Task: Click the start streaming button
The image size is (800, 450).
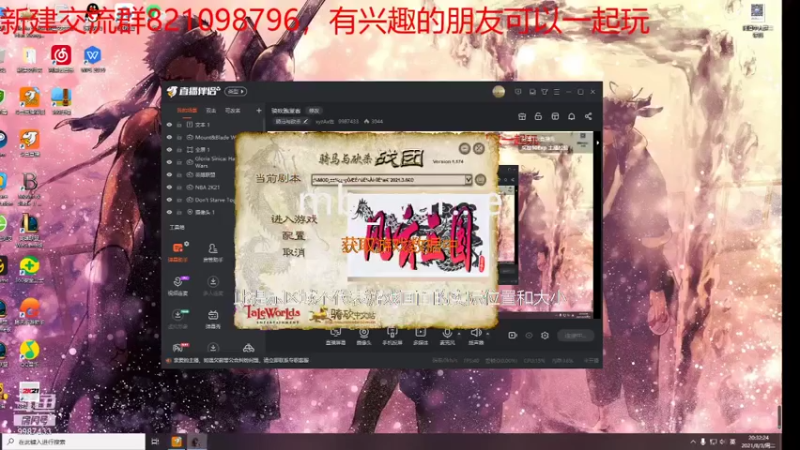Action: pyautogui.click(x=576, y=336)
